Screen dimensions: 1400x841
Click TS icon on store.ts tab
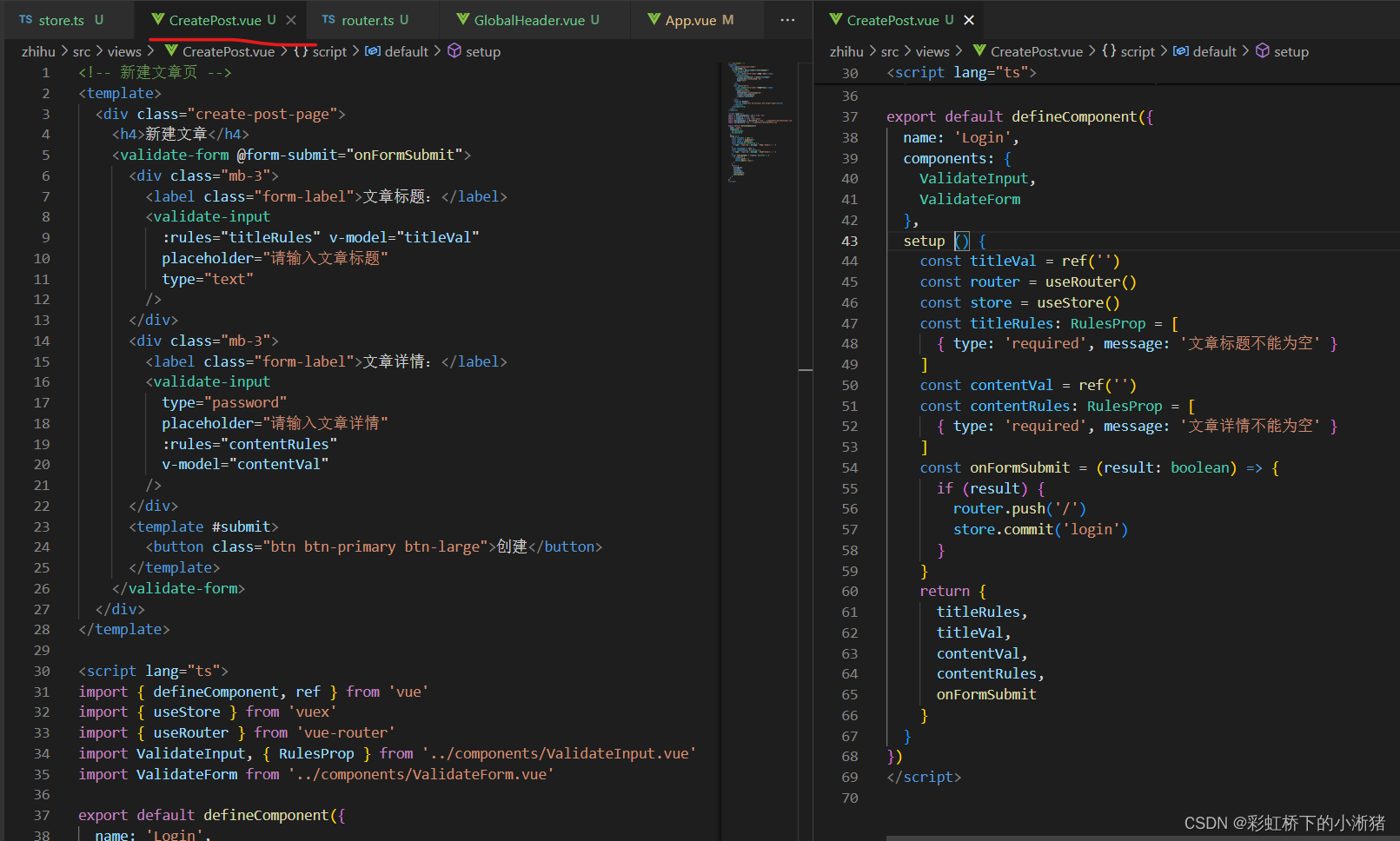coord(25,20)
